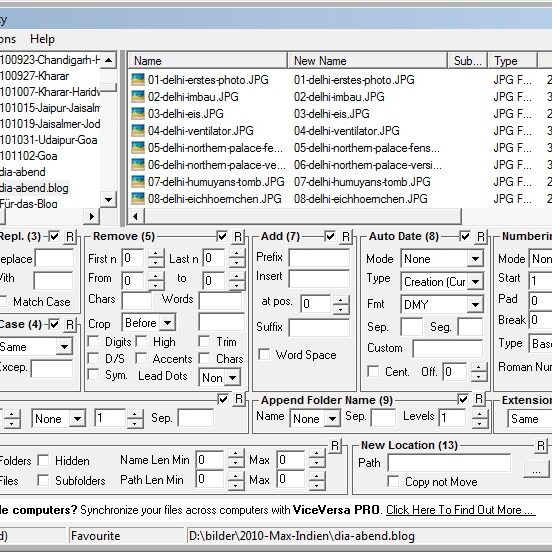The image size is (552, 552).
Task: Enable Hidden files checkbox
Action: coord(43,460)
